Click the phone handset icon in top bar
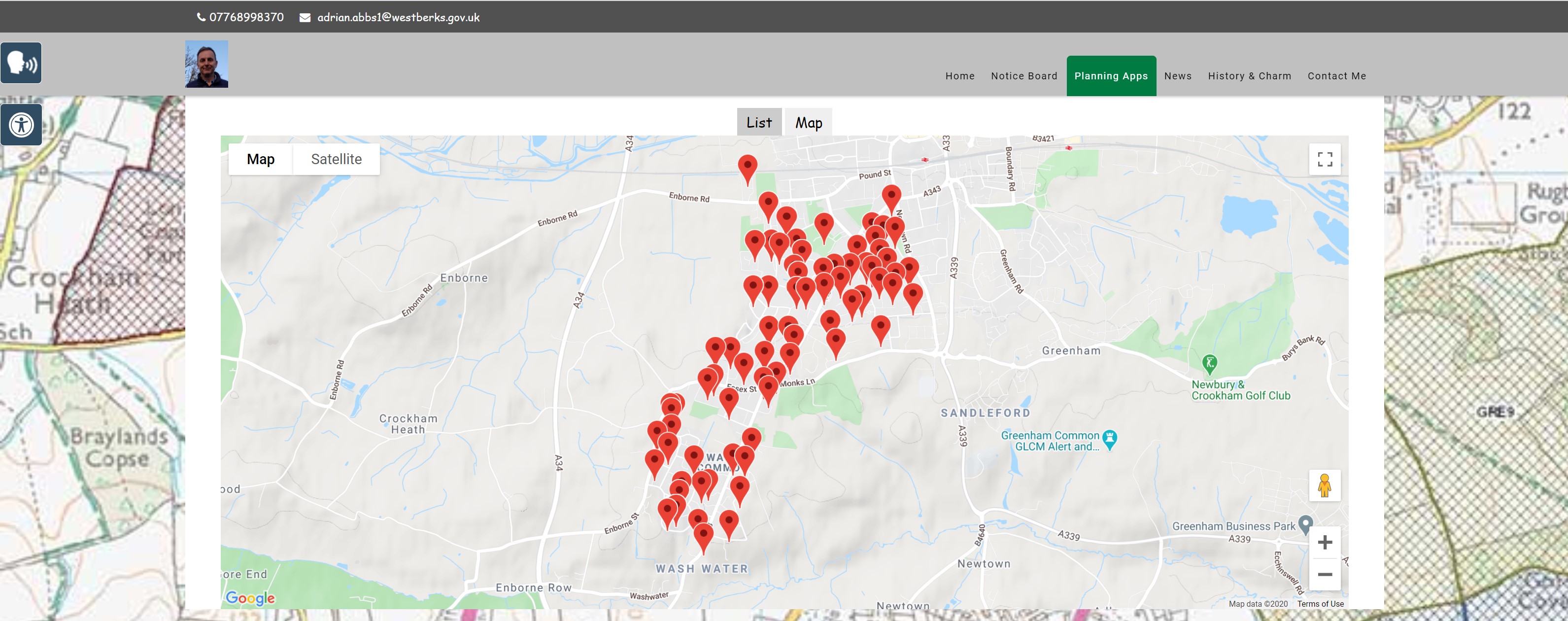Viewport: 1568px width, 621px height. click(x=201, y=17)
